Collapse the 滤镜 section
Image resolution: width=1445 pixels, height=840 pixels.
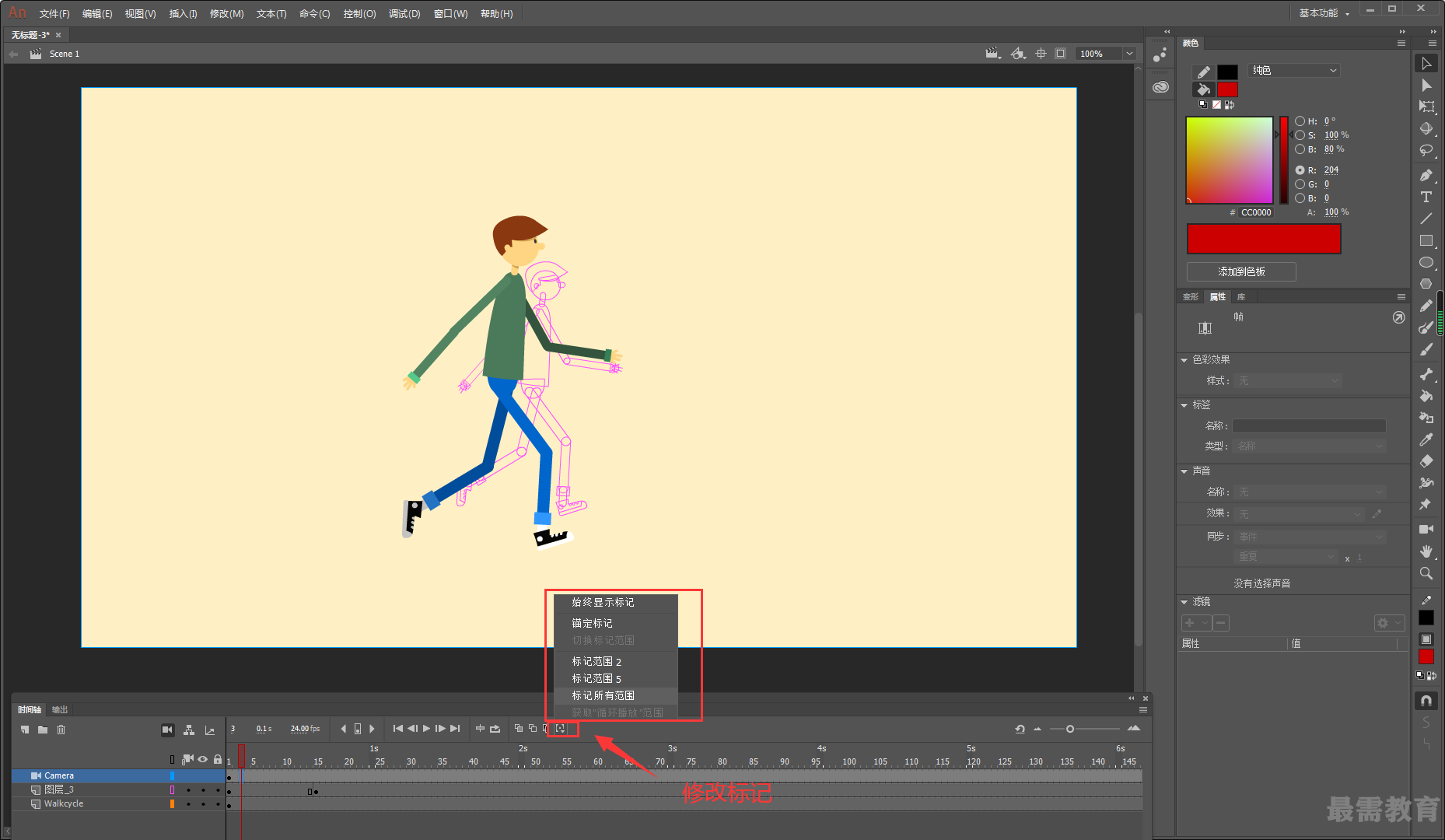coord(1184,602)
